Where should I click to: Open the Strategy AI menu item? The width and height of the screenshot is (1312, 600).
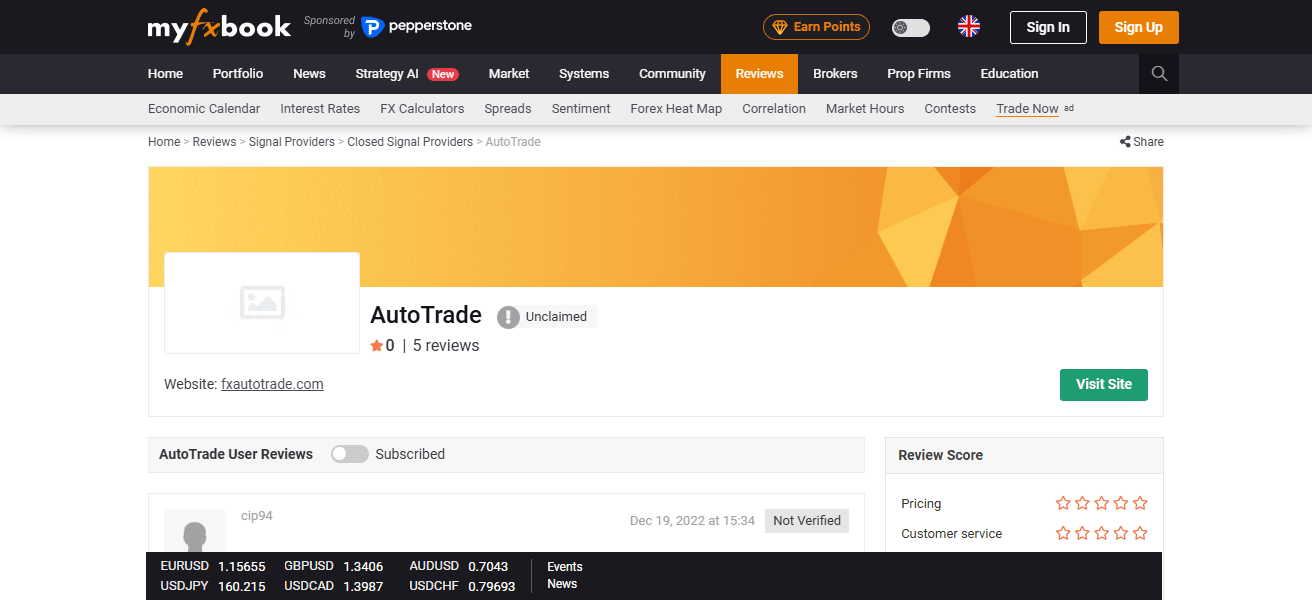click(x=406, y=74)
